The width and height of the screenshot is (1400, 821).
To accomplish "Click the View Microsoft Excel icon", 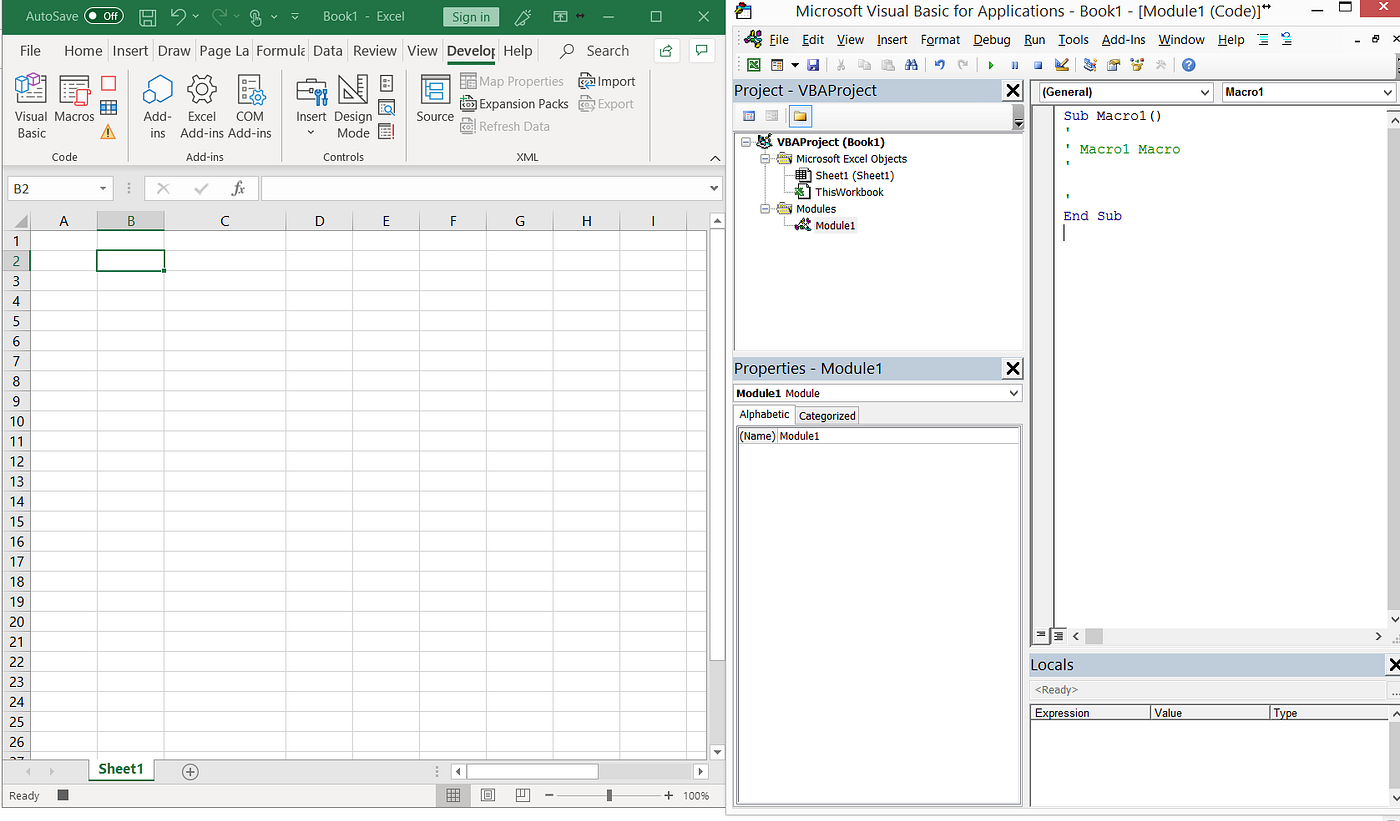I will pyautogui.click(x=753, y=64).
